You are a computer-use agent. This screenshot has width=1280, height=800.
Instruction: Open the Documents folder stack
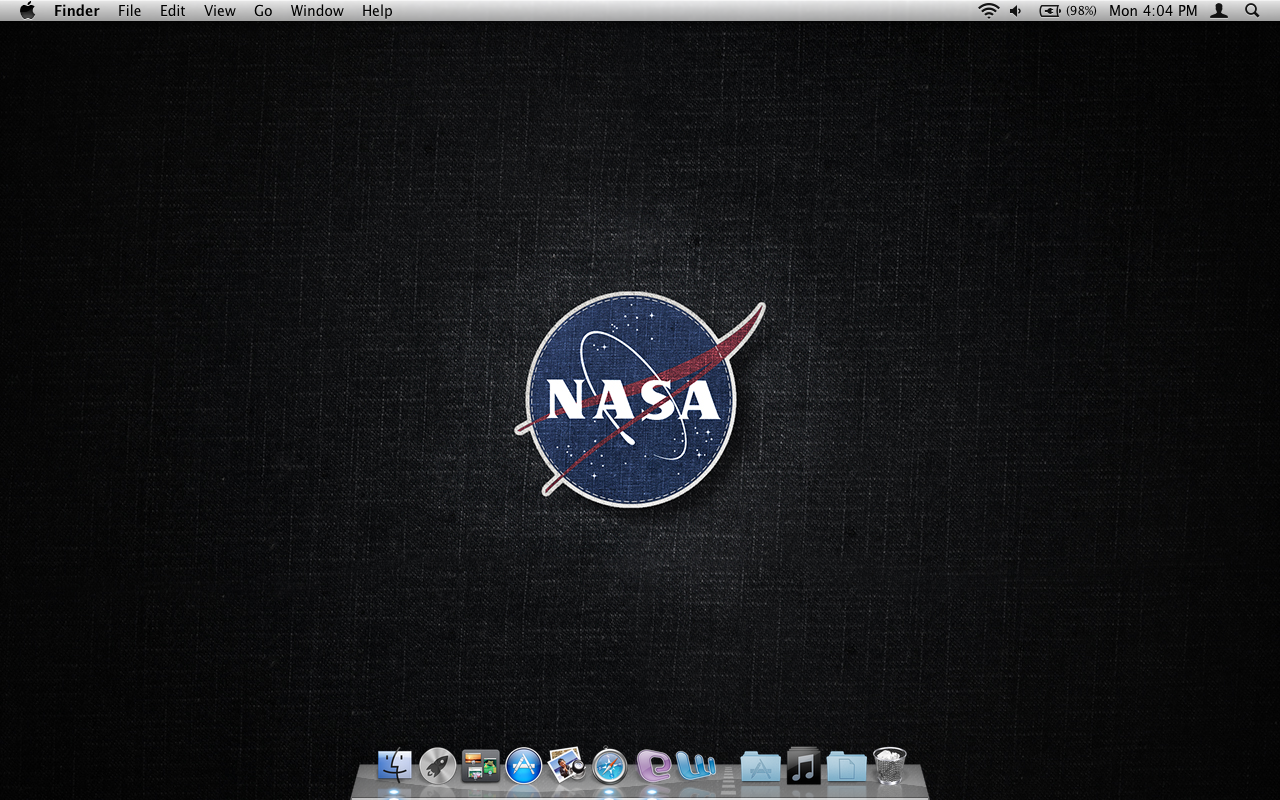click(846, 767)
